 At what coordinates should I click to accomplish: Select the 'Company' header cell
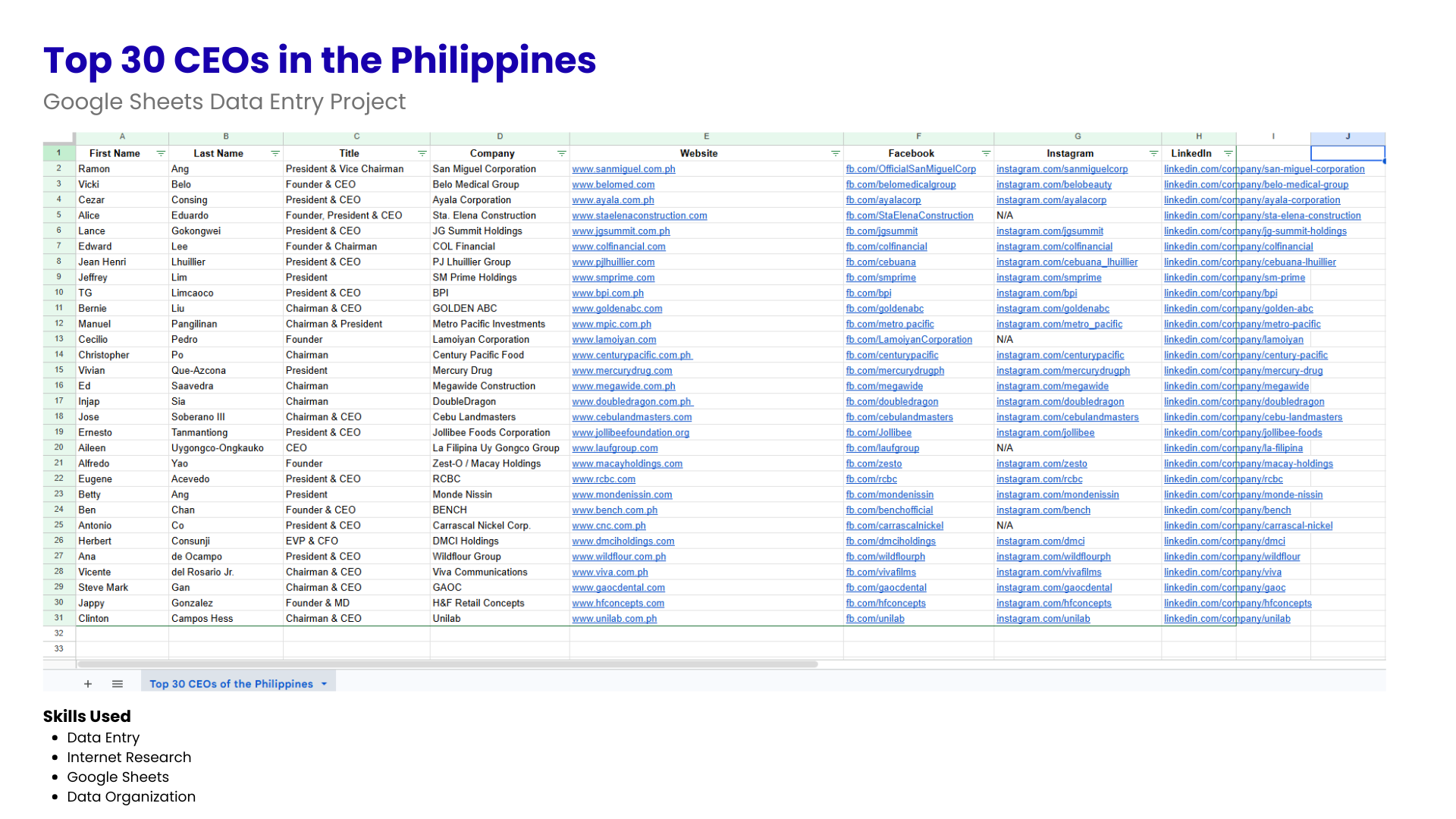500,153
